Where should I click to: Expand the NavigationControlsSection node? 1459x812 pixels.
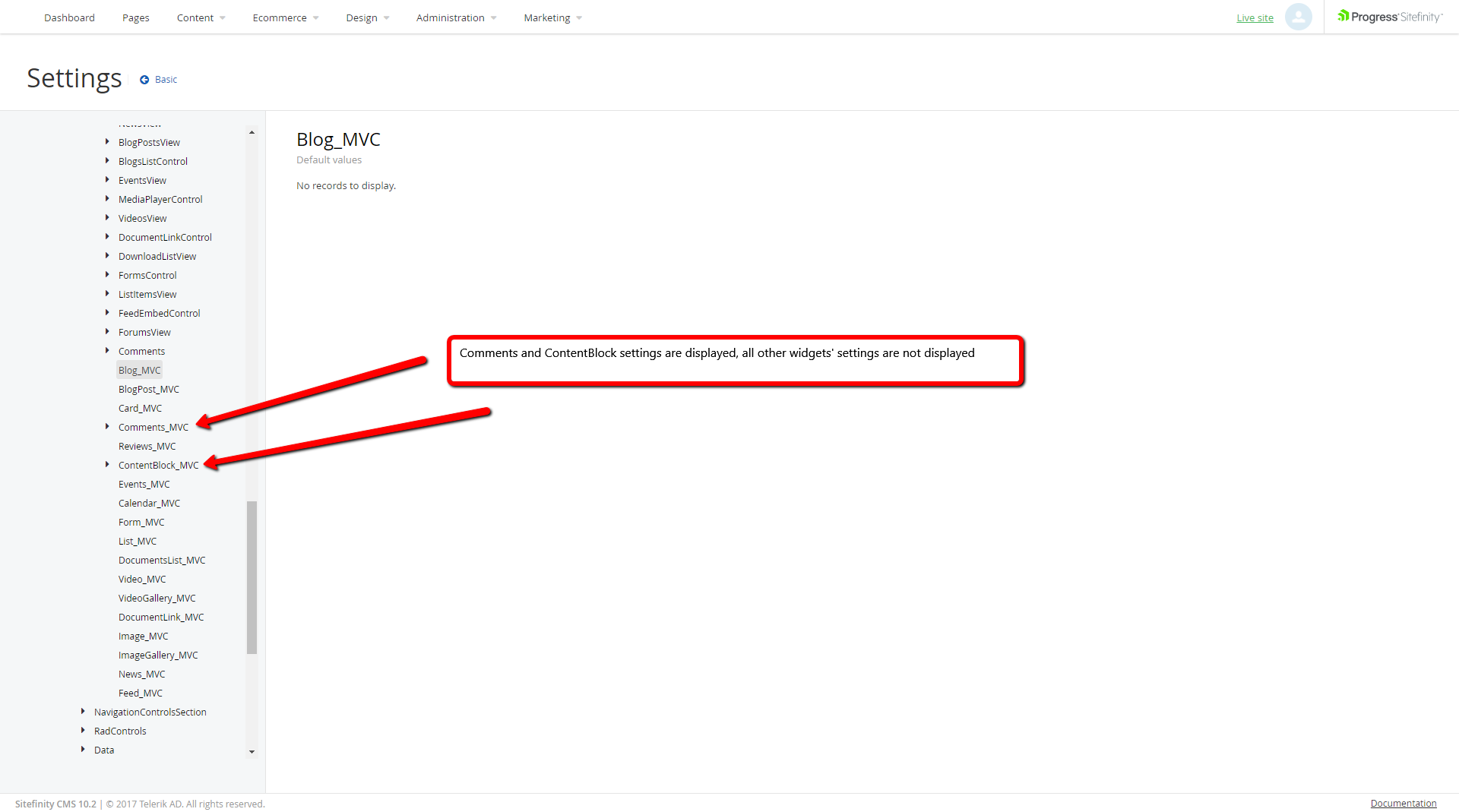83,711
